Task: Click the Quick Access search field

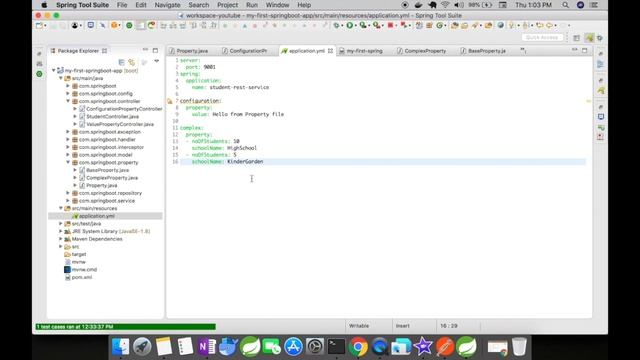Action: (x=542, y=37)
